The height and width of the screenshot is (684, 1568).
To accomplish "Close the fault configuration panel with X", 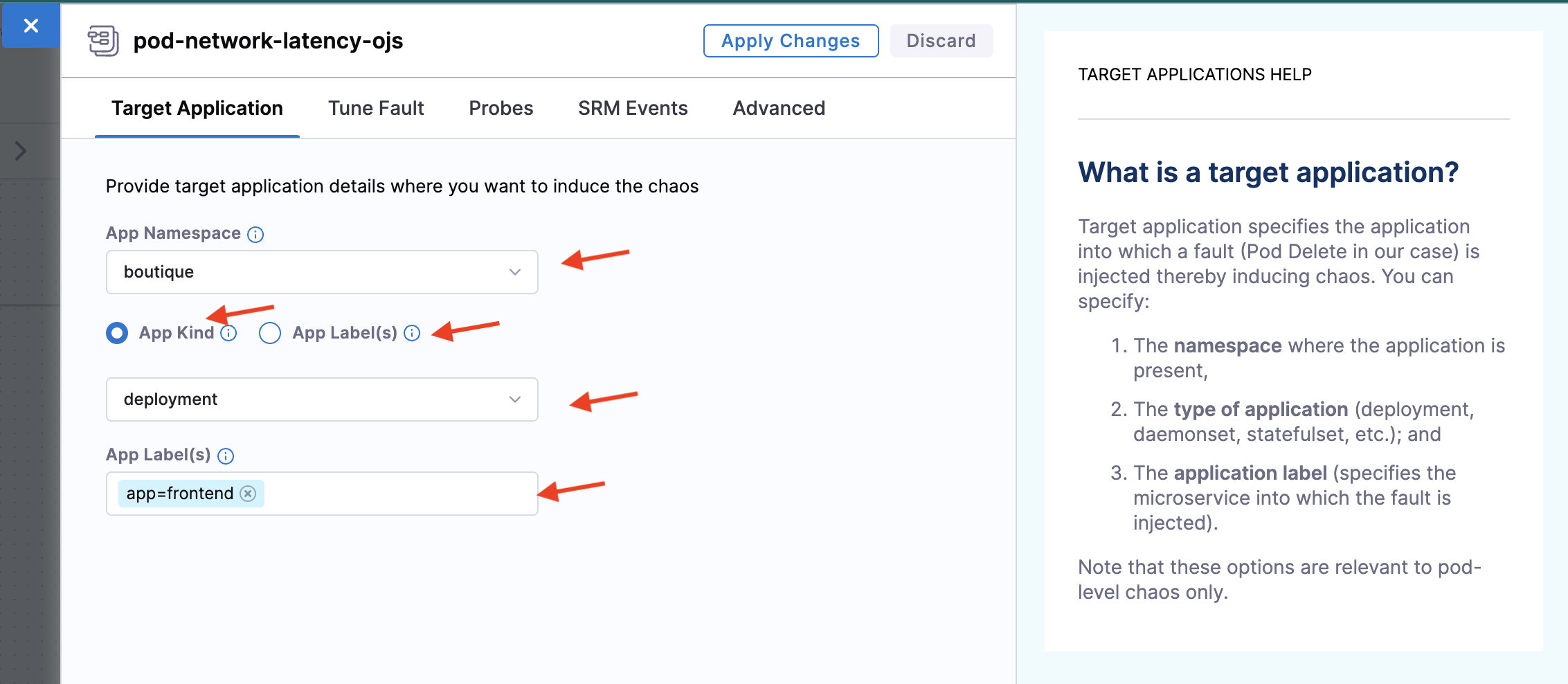I will pos(30,26).
